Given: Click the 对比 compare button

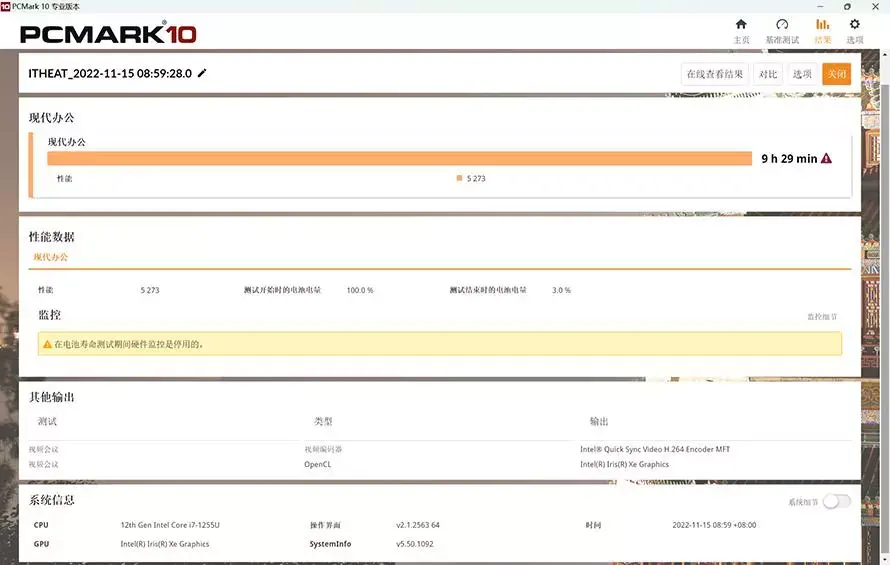Looking at the screenshot, I should click(767, 74).
